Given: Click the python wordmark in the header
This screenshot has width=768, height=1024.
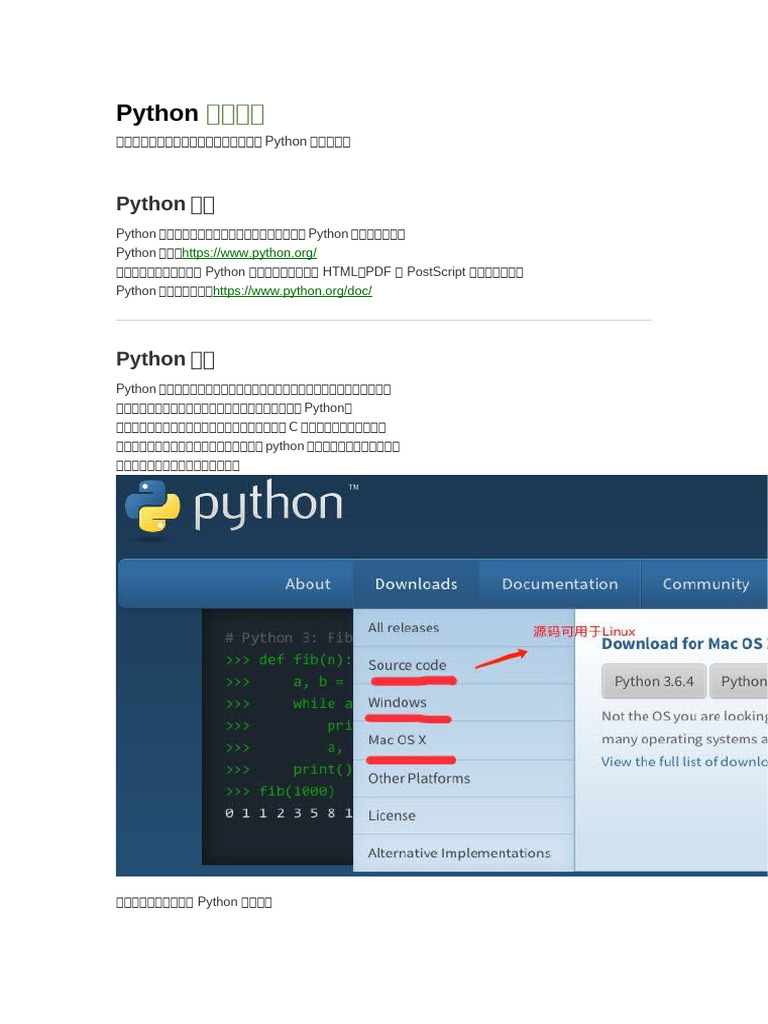Looking at the screenshot, I should [x=268, y=505].
